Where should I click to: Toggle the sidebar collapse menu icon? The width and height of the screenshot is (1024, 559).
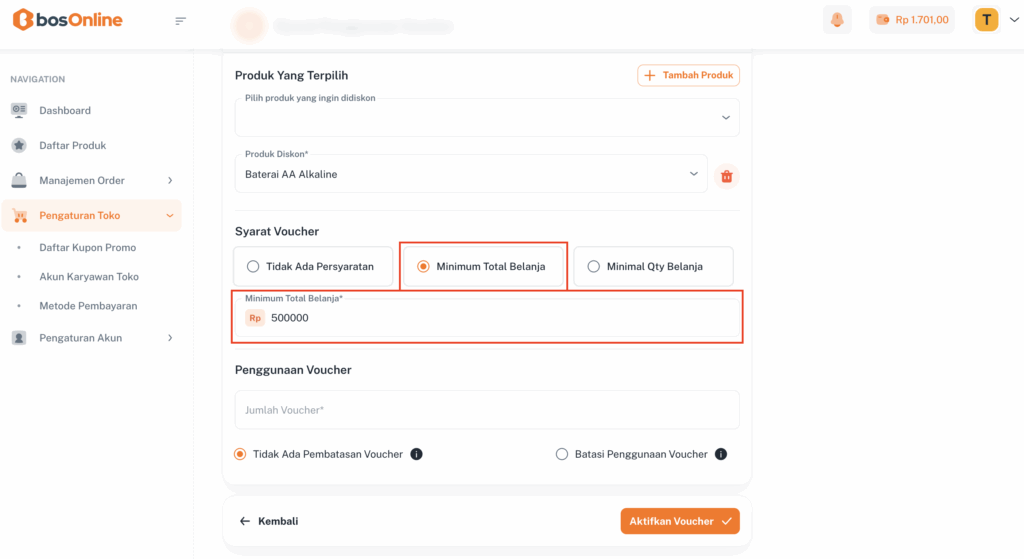pos(181,21)
